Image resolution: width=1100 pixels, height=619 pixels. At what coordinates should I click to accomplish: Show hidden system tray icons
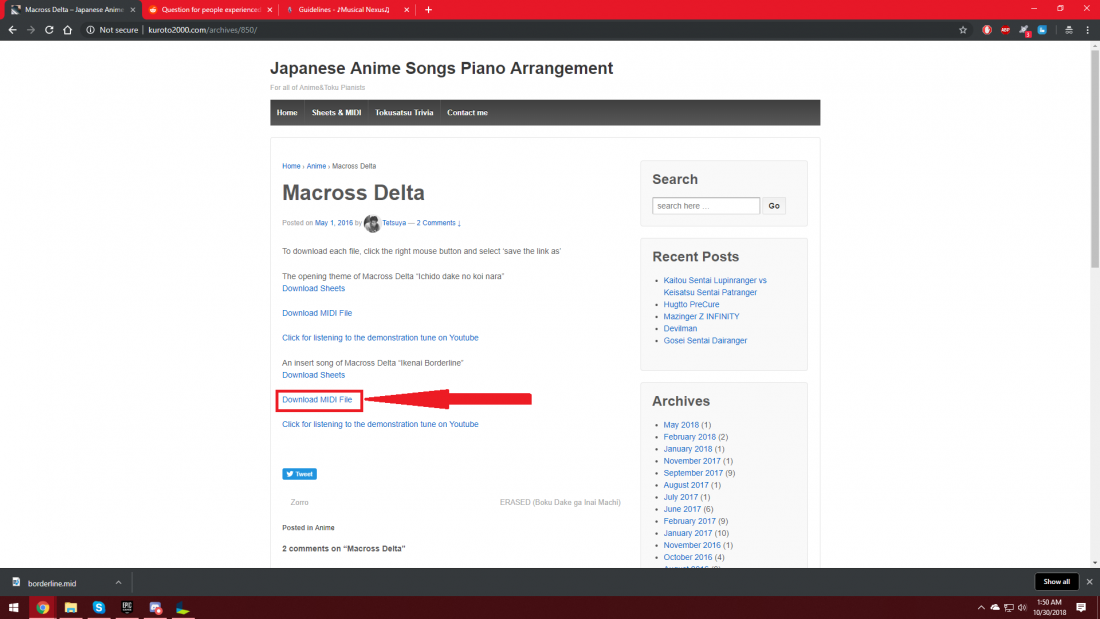point(980,607)
